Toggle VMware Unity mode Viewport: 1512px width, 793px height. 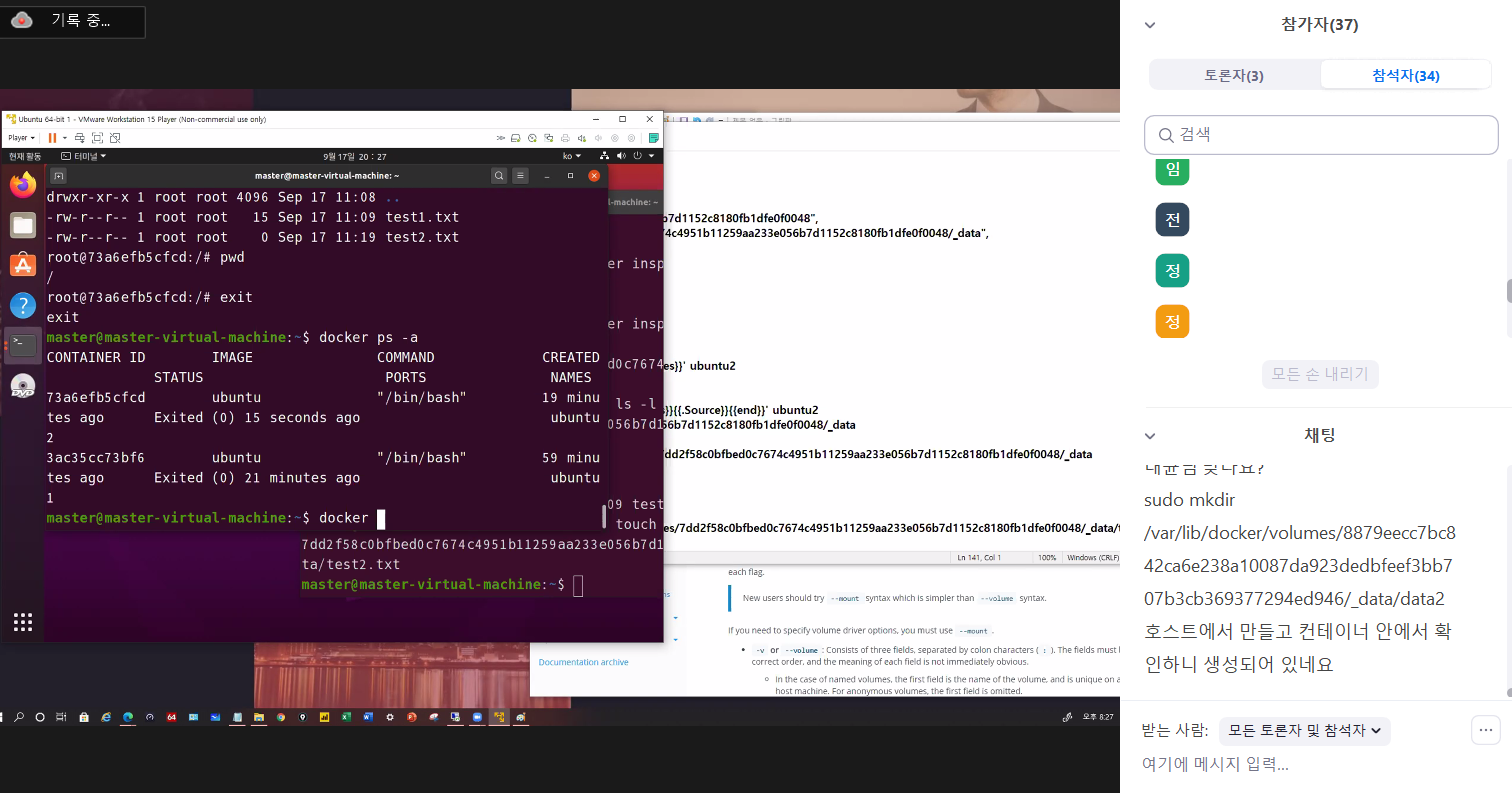pos(113,138)
